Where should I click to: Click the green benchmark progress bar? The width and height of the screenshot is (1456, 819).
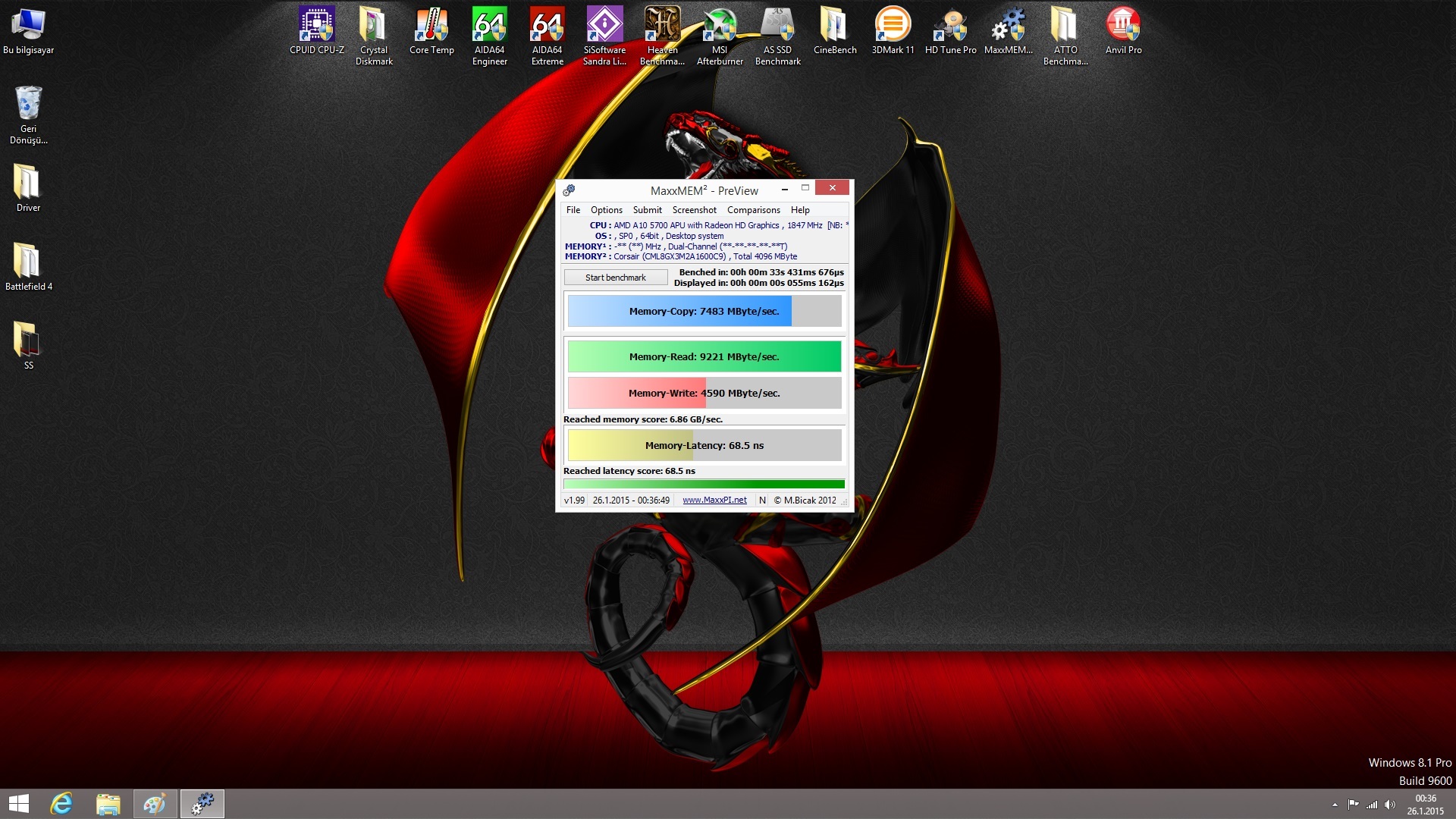tap(704, 484)
